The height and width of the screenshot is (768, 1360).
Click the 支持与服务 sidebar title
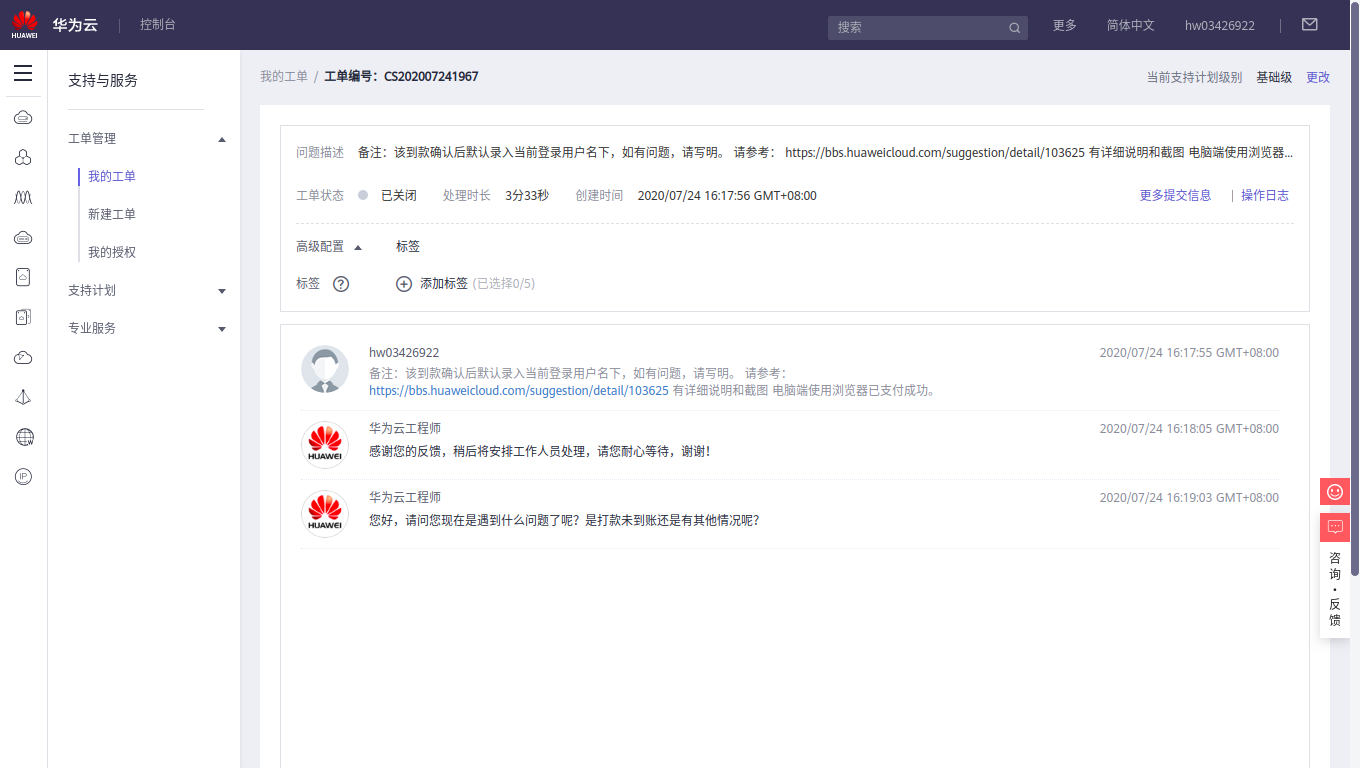103,80
